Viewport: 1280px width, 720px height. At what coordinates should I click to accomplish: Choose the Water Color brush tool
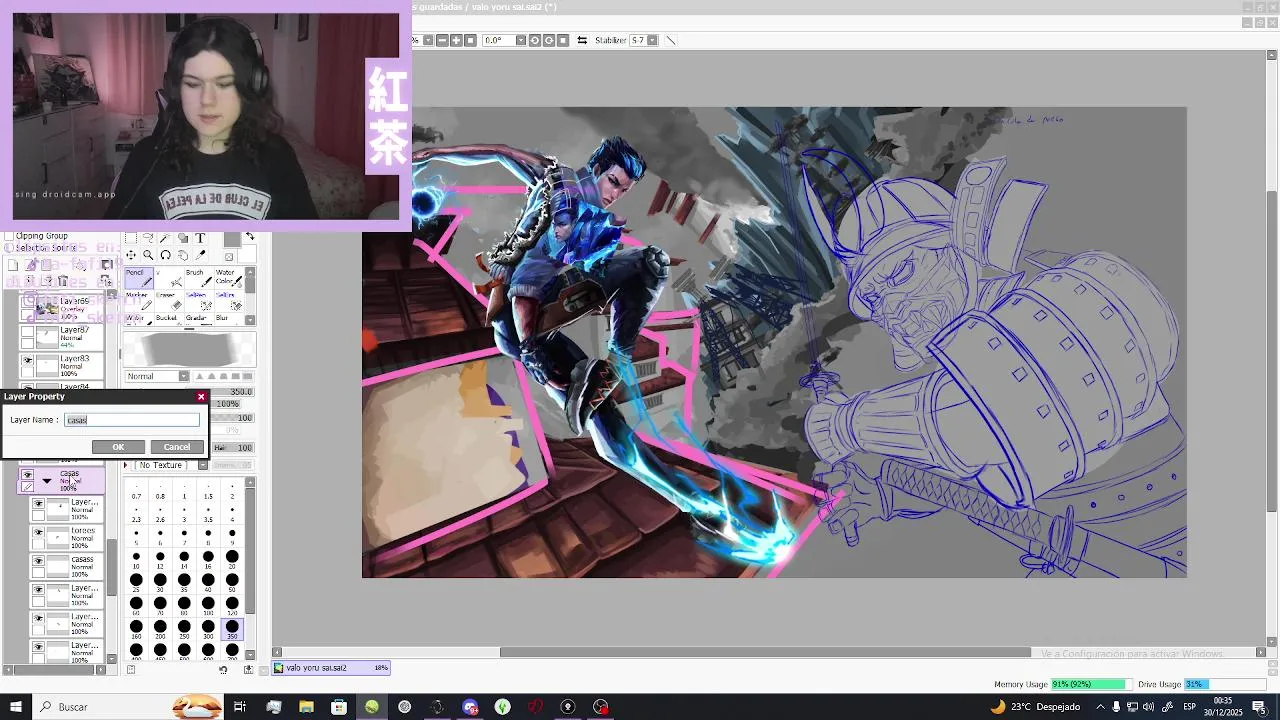229,278
